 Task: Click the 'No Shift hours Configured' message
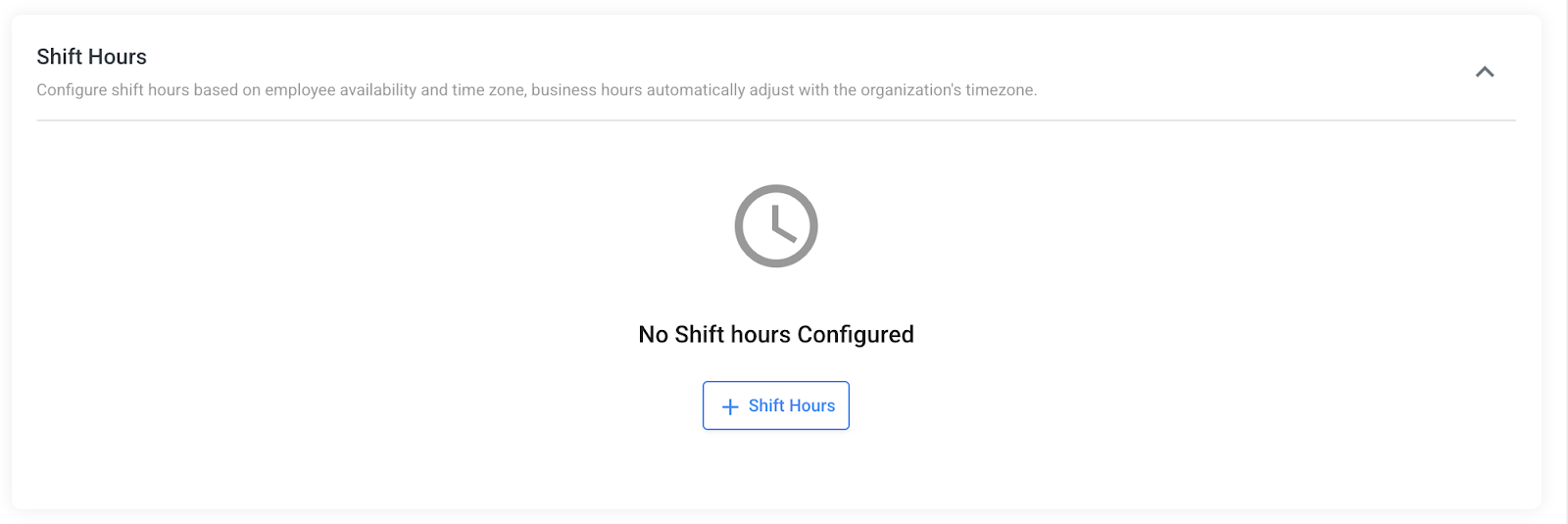(x=775, y=335)
